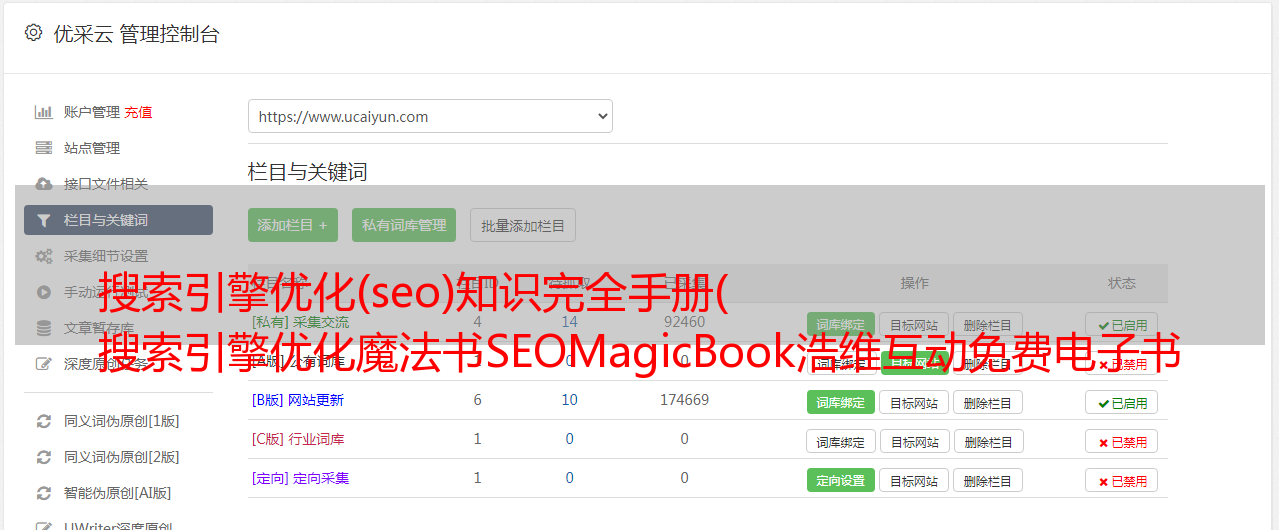Click 目标网站 in the 行业词库 row
This screenshot has height=530, width=1279.
[914, 441]
